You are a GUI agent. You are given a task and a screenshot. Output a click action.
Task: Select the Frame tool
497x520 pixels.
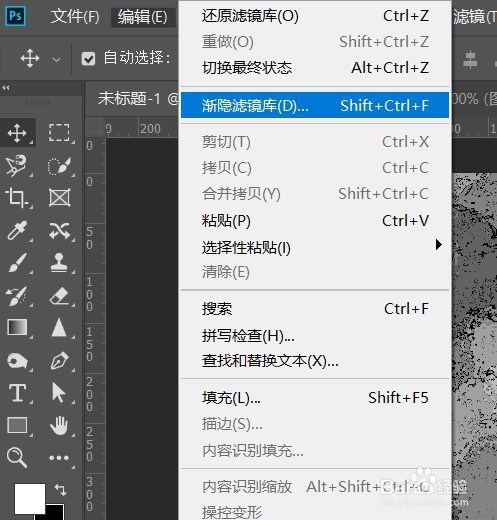tap(59, 197)
